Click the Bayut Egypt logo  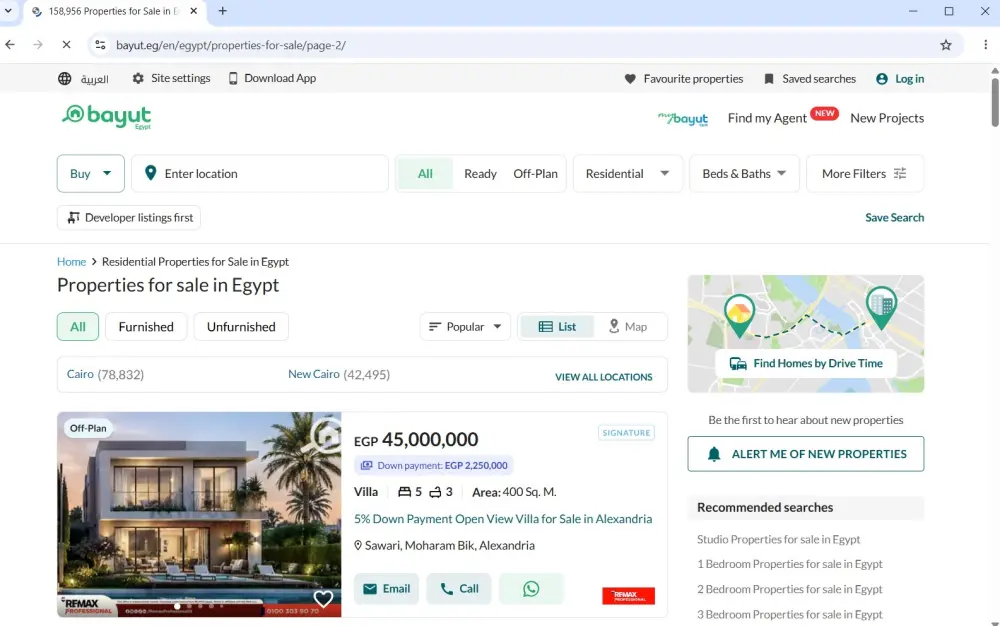107,117
